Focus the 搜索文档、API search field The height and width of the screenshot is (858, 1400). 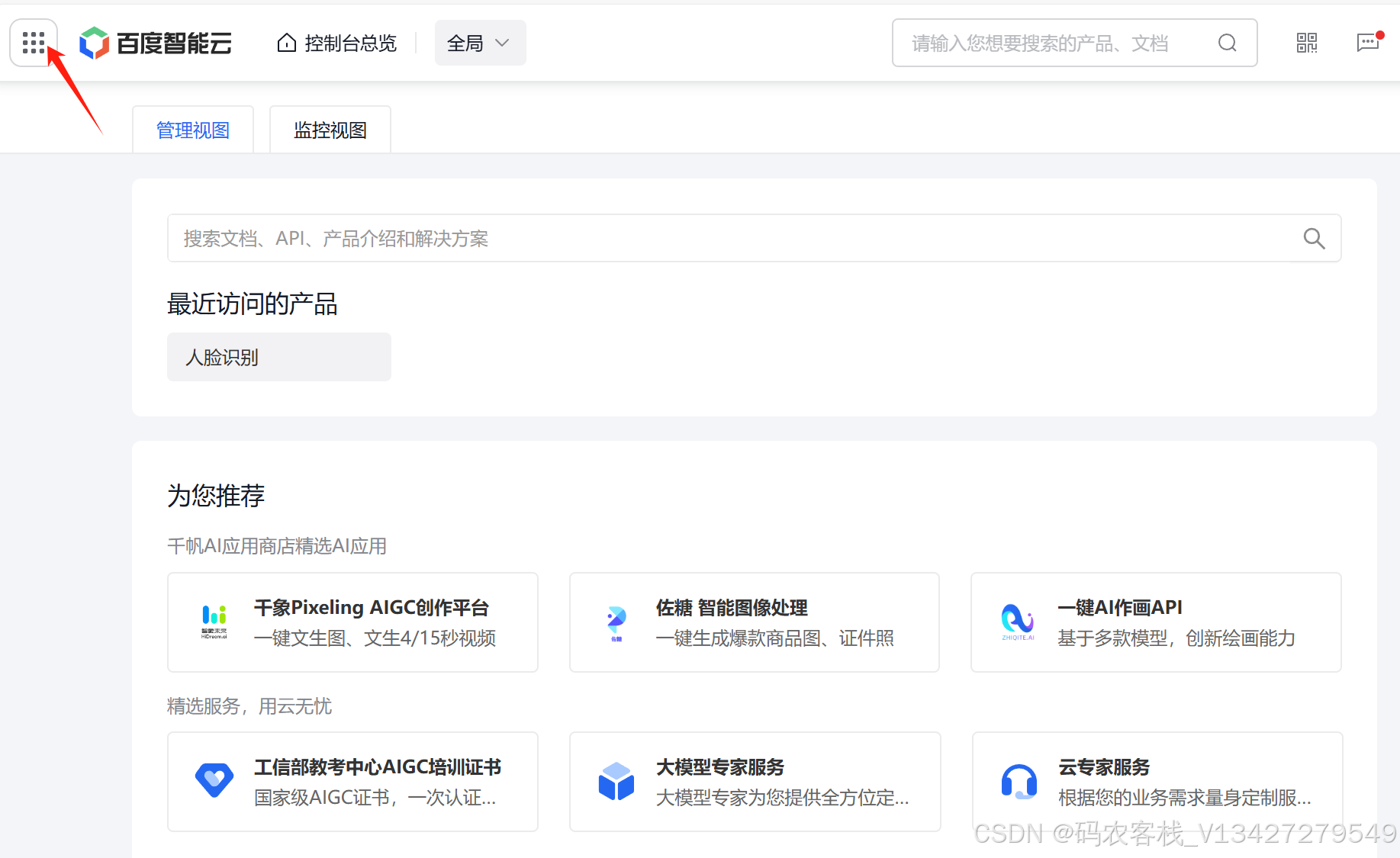pos(754,238)
